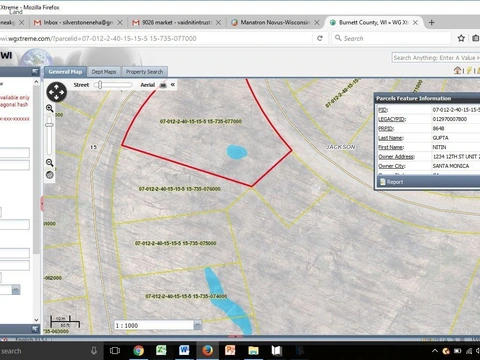This screenshot has width=480, height=360.
Task: Click the microphone icon in taskbar search
Action: [94, 351]
